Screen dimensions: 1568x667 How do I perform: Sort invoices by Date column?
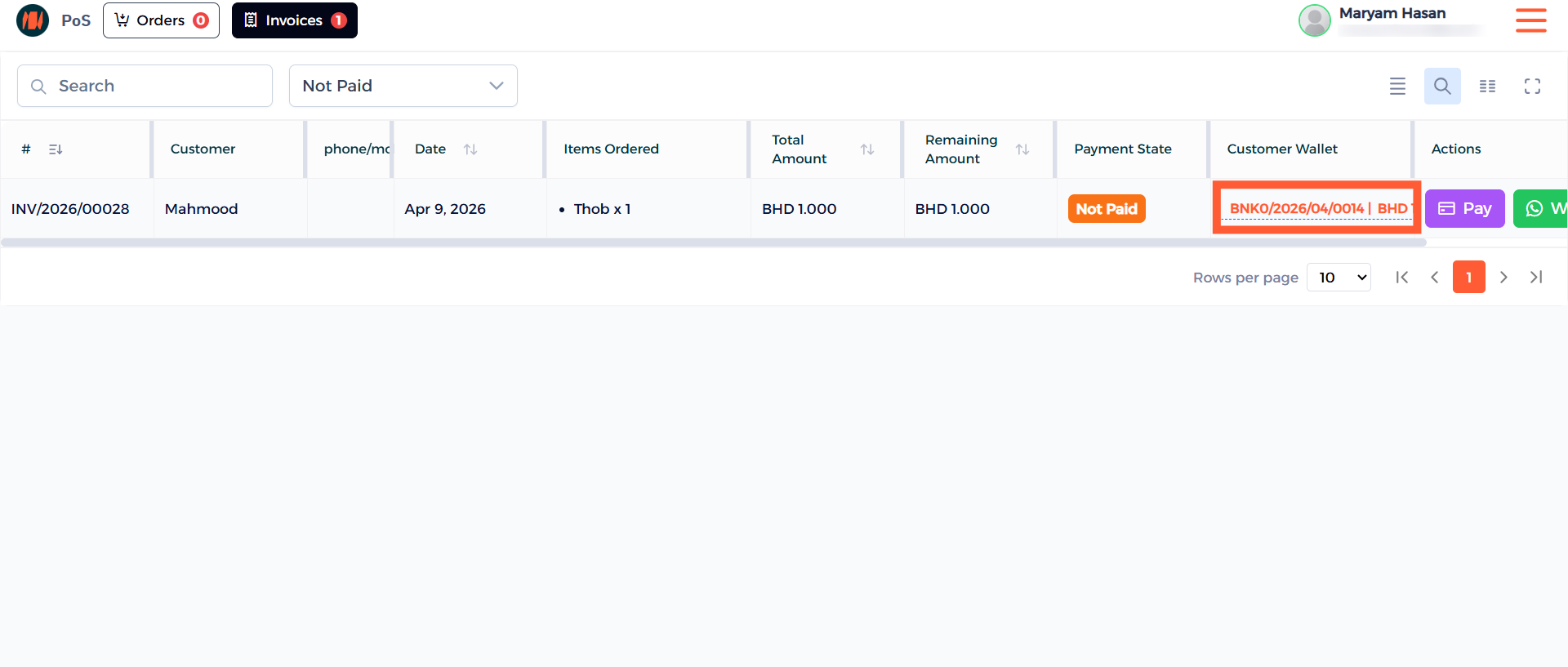tap(470, 149)
